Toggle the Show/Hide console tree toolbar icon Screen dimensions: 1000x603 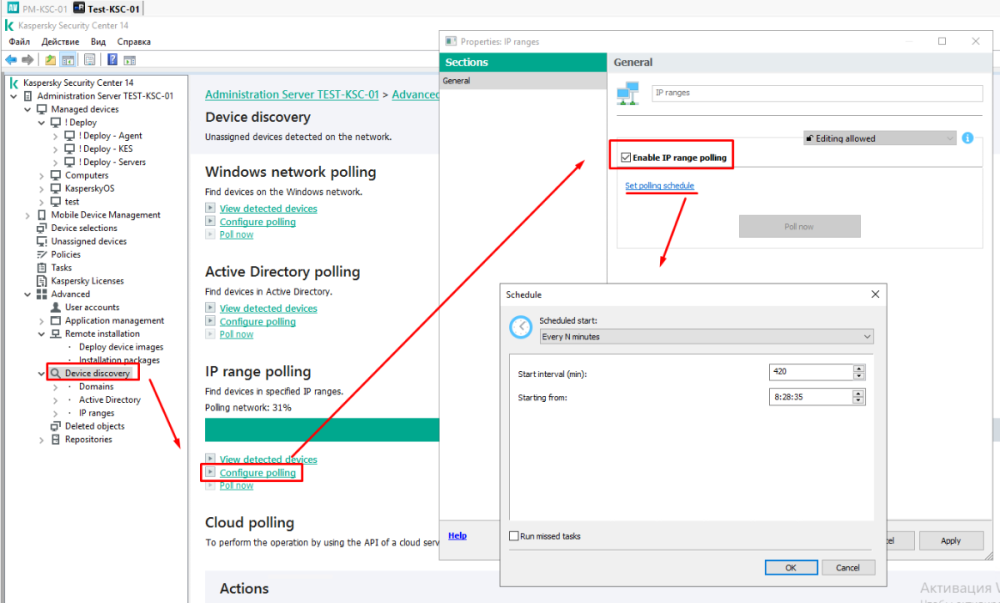(68, 60)
